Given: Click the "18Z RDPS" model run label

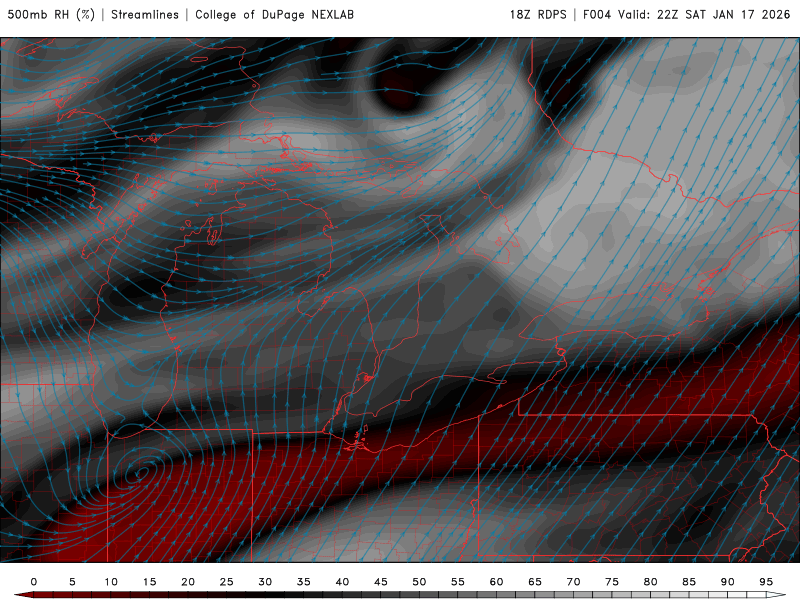Looking at the screenshot, I should tap(538, 15).
